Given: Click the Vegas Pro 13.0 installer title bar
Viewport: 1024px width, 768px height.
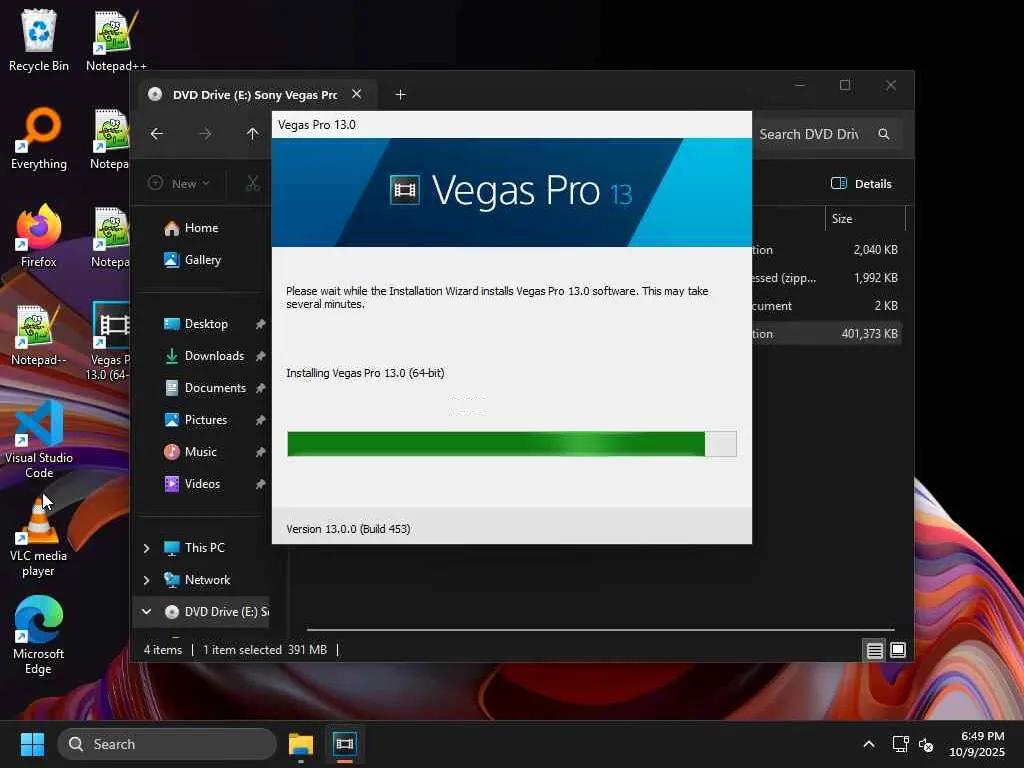Looking at the screenshot, I should [511, 125].
